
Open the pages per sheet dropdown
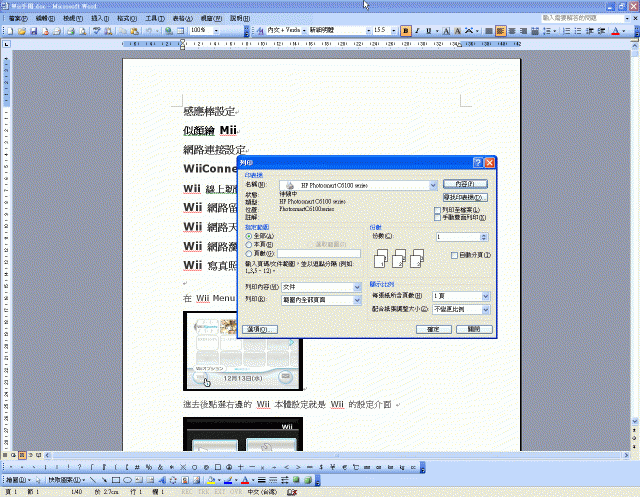point(485,296)
